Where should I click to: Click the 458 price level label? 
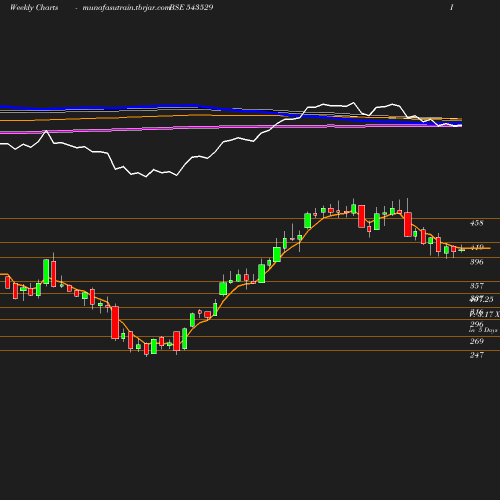pos(477,223)
